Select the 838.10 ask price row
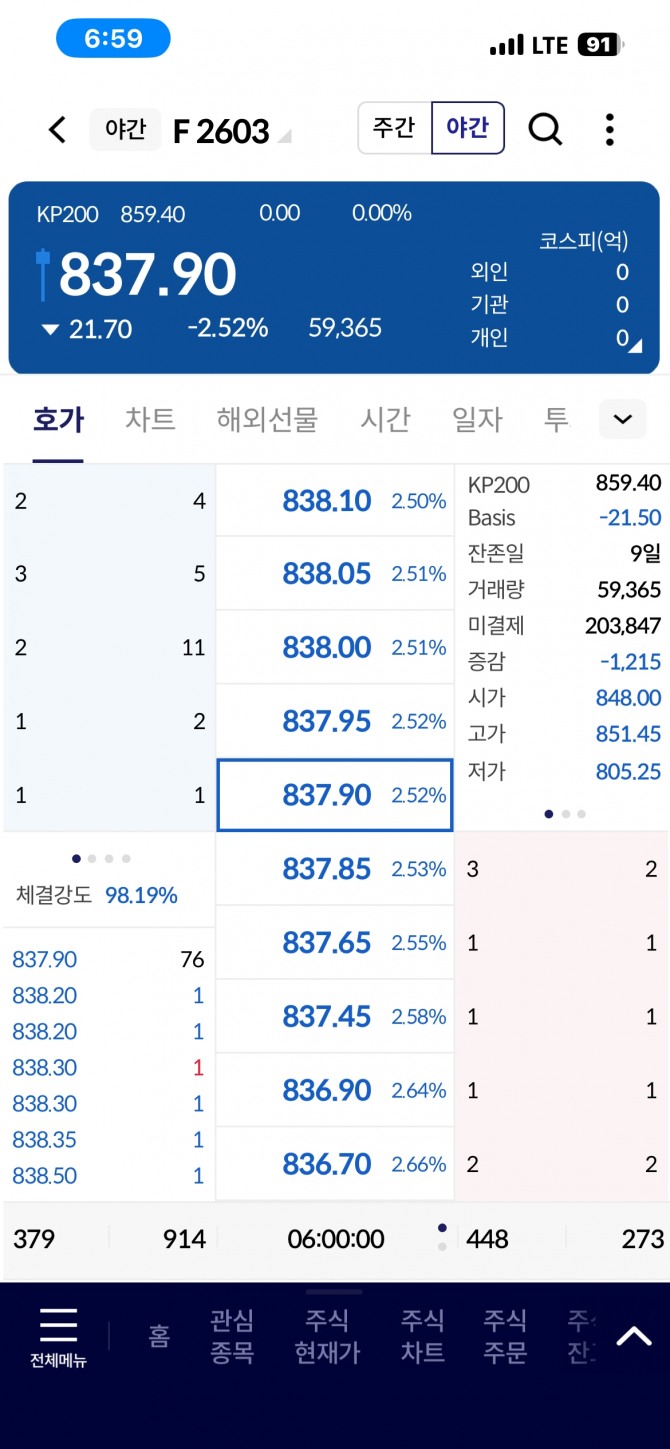 tap(335, 501)
